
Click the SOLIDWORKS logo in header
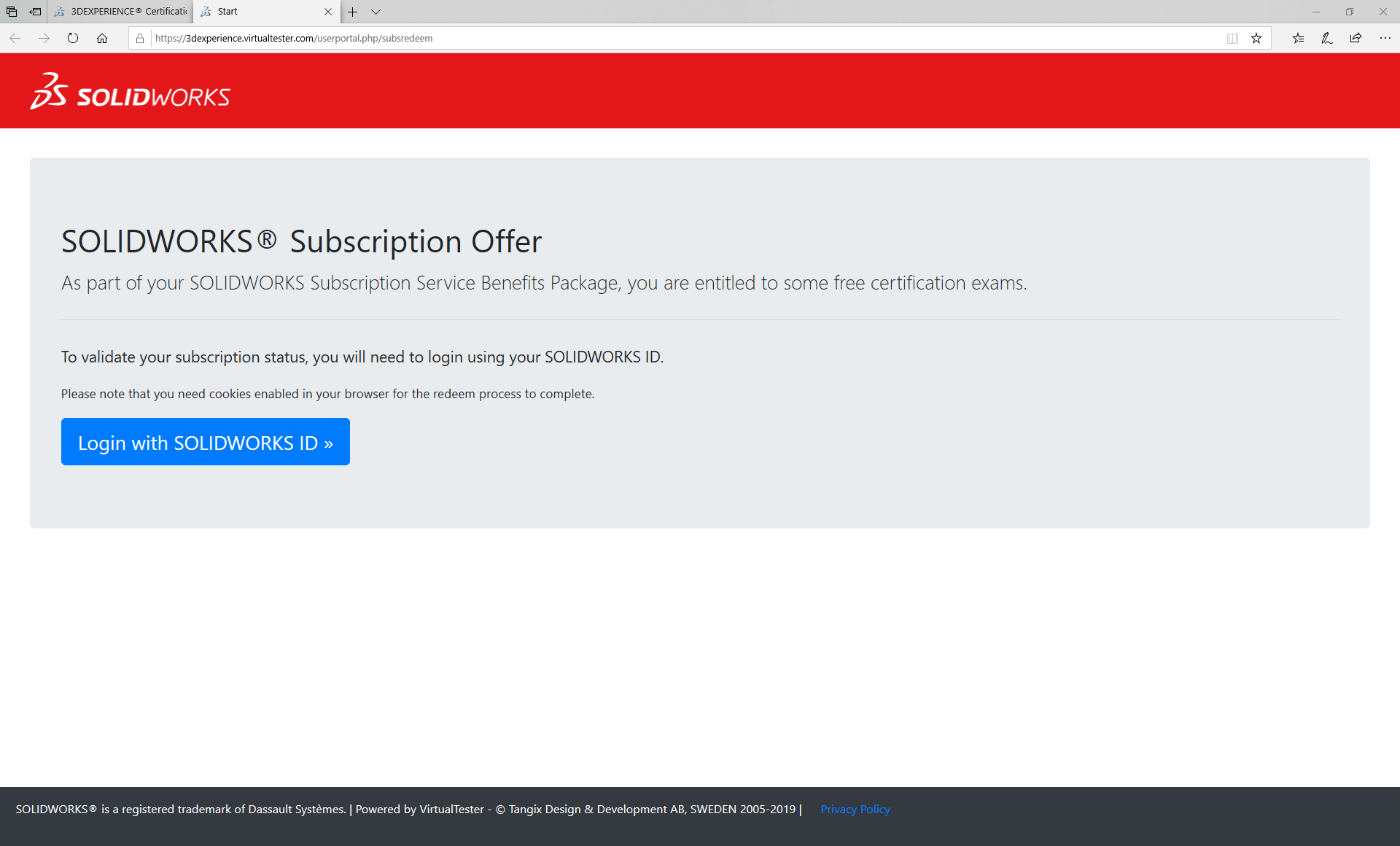[x=130, y=91]
